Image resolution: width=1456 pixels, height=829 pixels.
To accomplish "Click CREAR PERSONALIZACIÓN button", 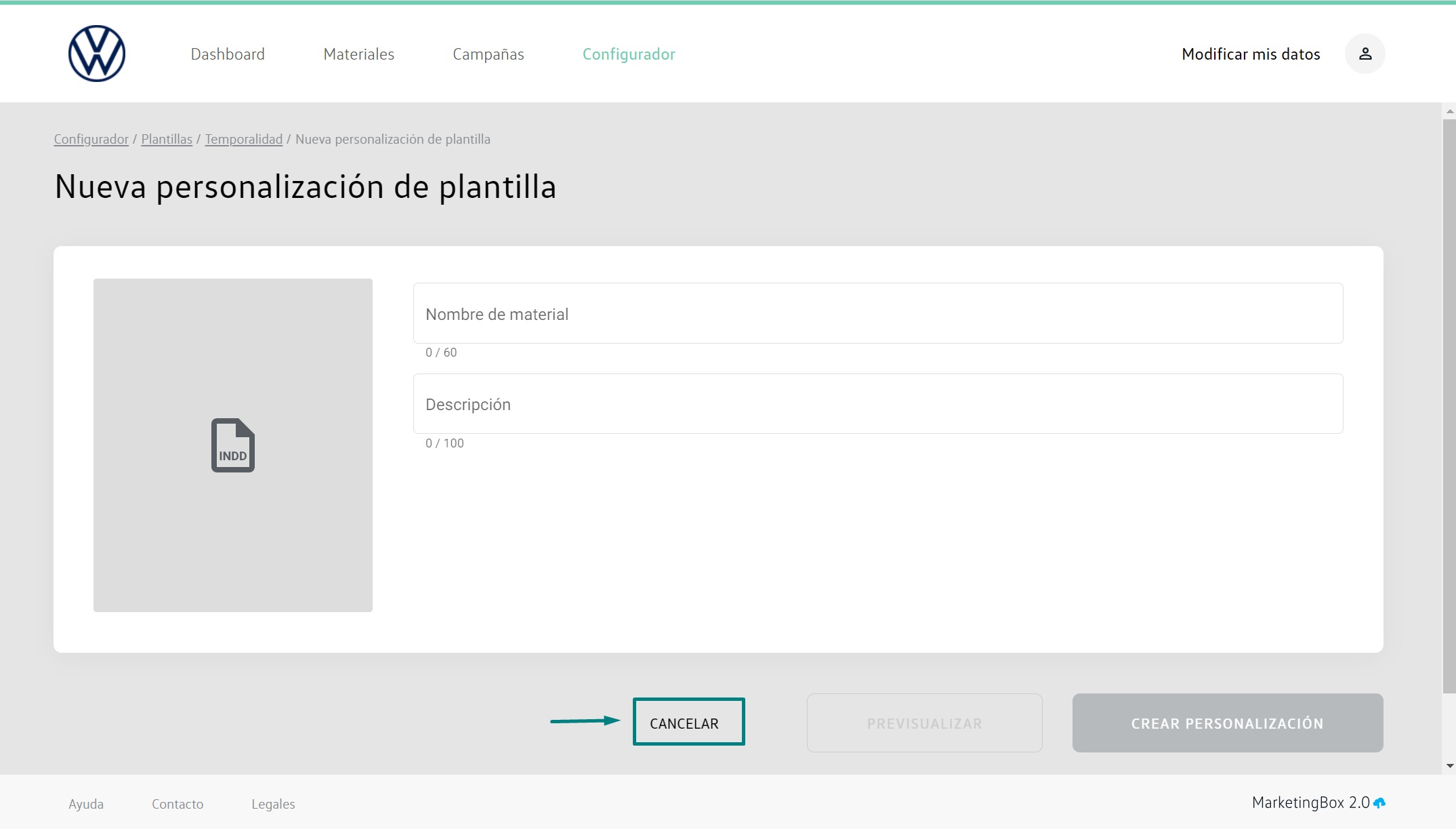I will (1226, 723).
